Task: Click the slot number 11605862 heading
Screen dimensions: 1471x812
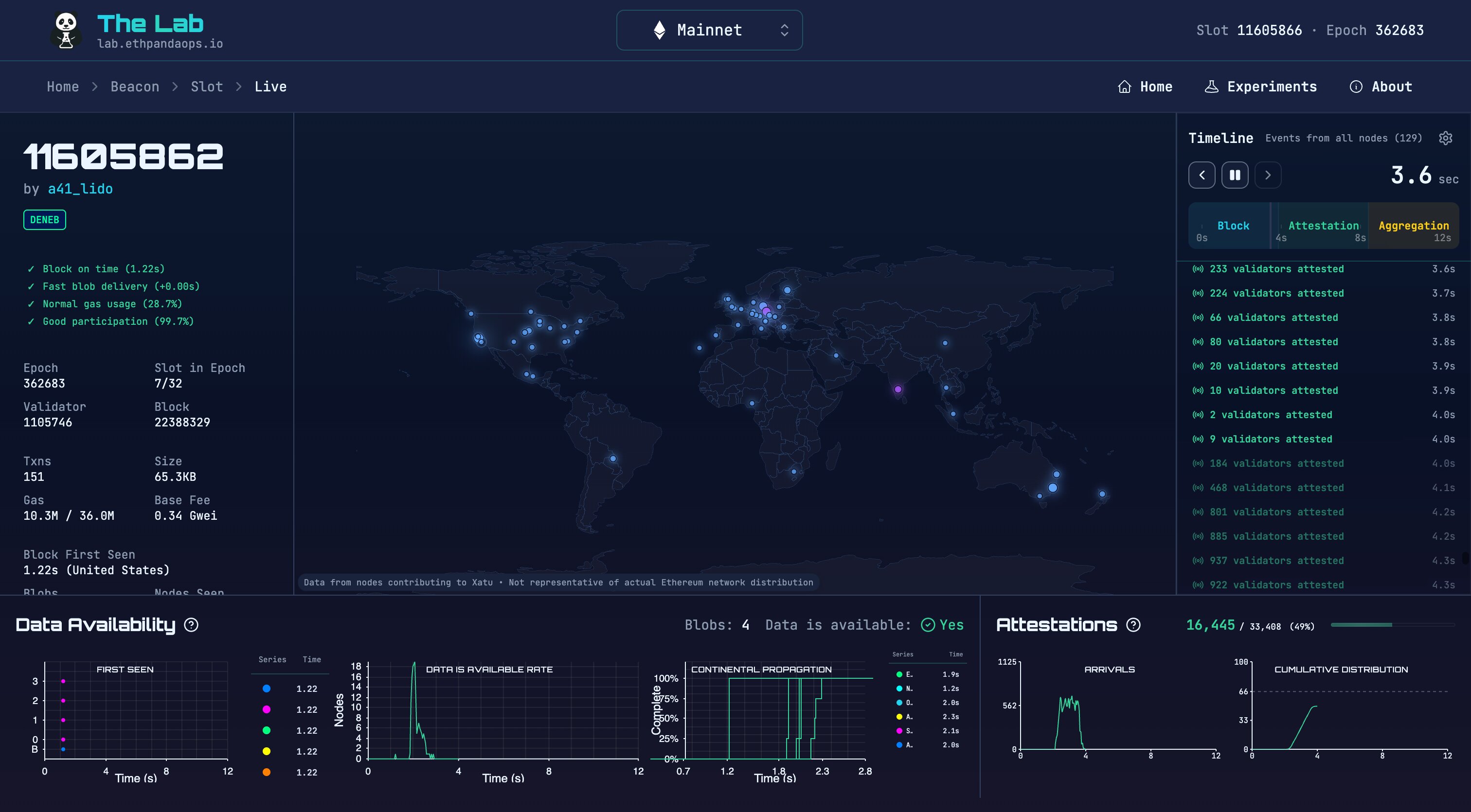Action: pyautogui.click(x=124, y=157)
